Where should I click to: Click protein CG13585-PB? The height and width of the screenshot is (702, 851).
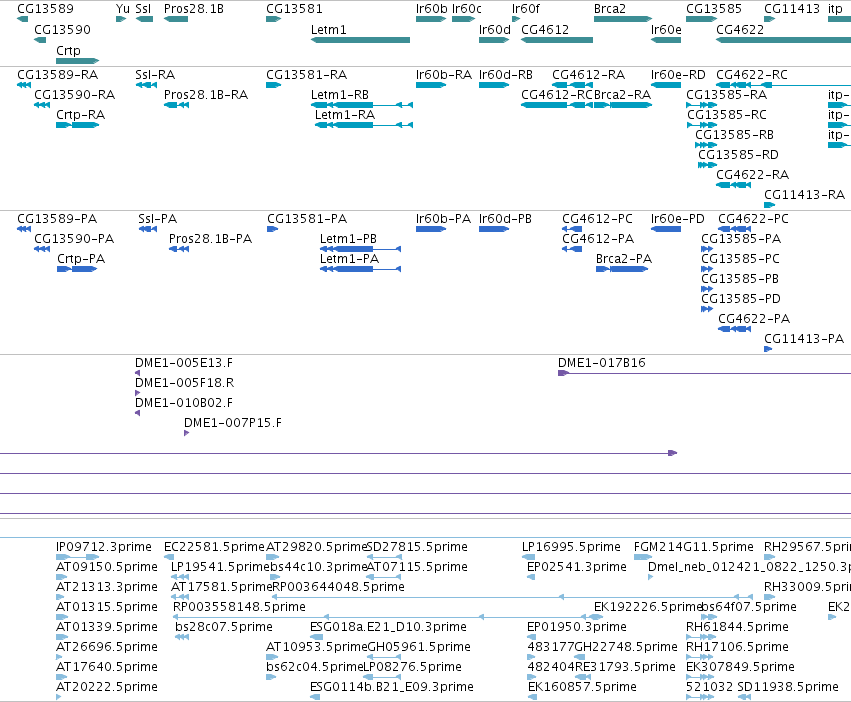[740, 279]
